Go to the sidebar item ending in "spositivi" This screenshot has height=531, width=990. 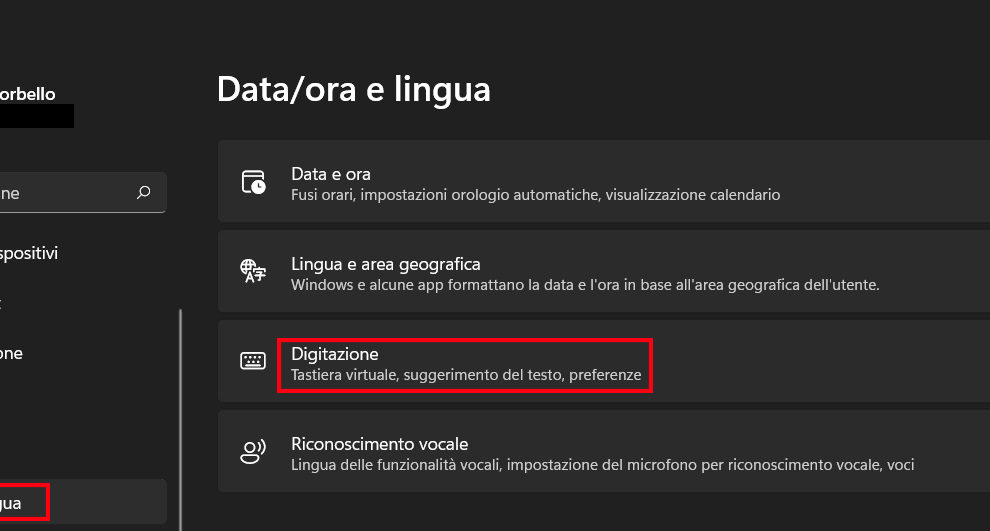click(29, 253)
